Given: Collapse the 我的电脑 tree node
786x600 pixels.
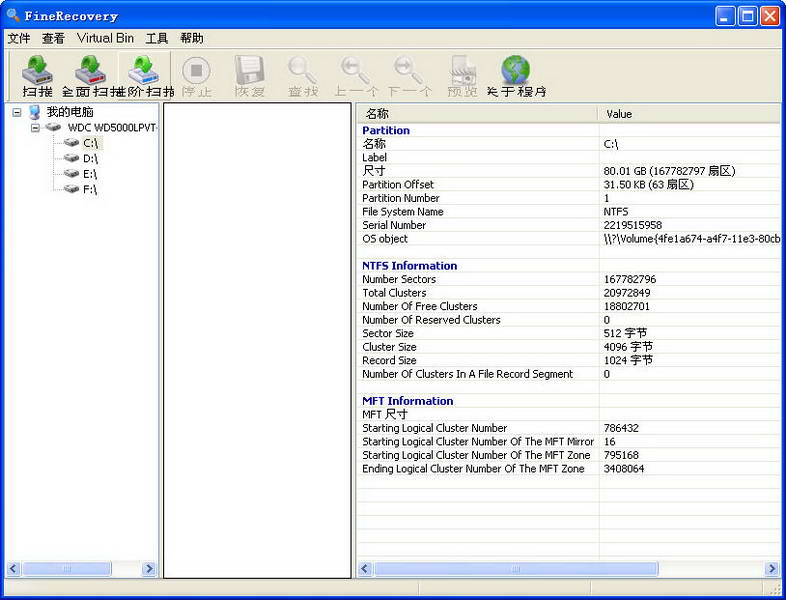Looking at the screenshot, I should tap(17, 112).
